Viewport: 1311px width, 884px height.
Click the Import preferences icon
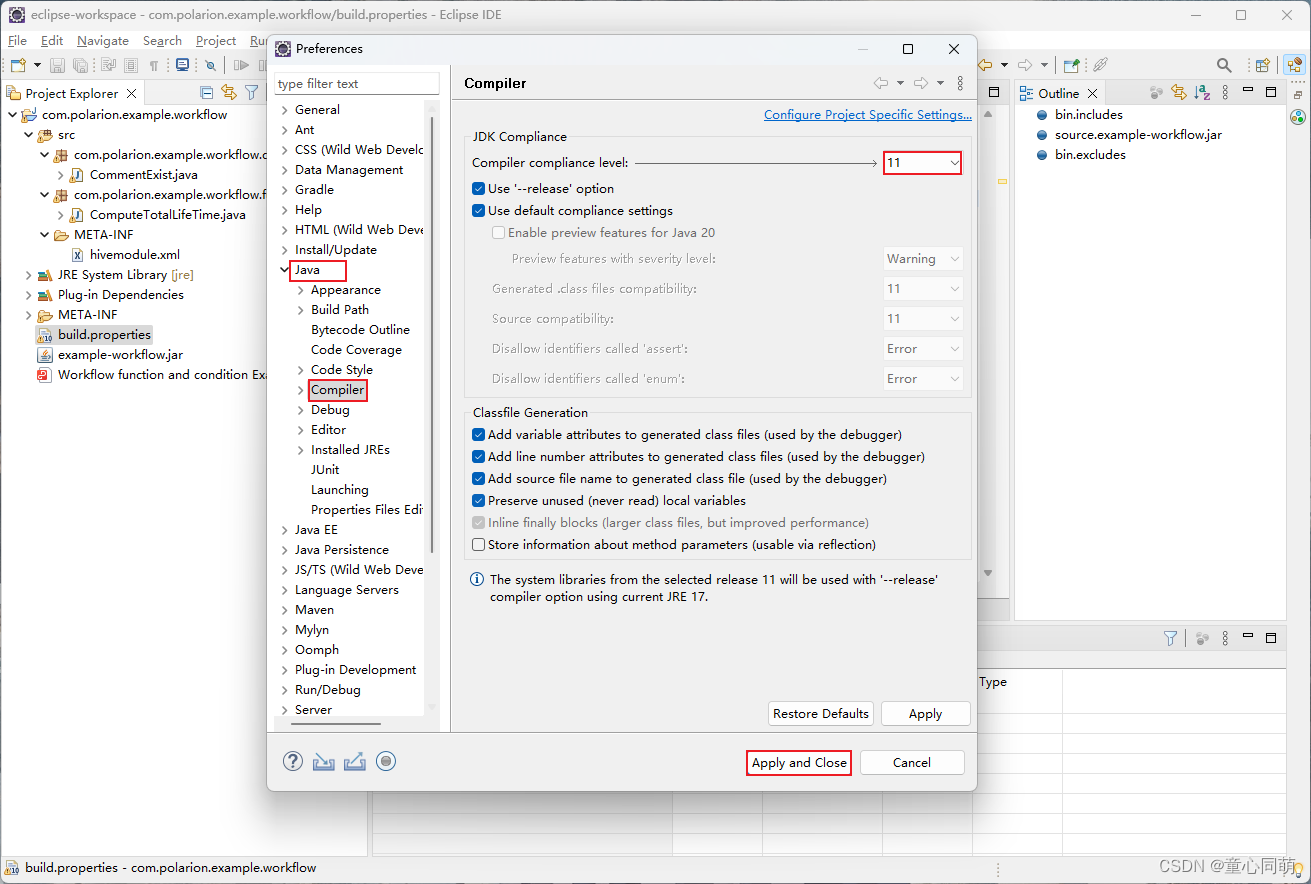[323, 762]
